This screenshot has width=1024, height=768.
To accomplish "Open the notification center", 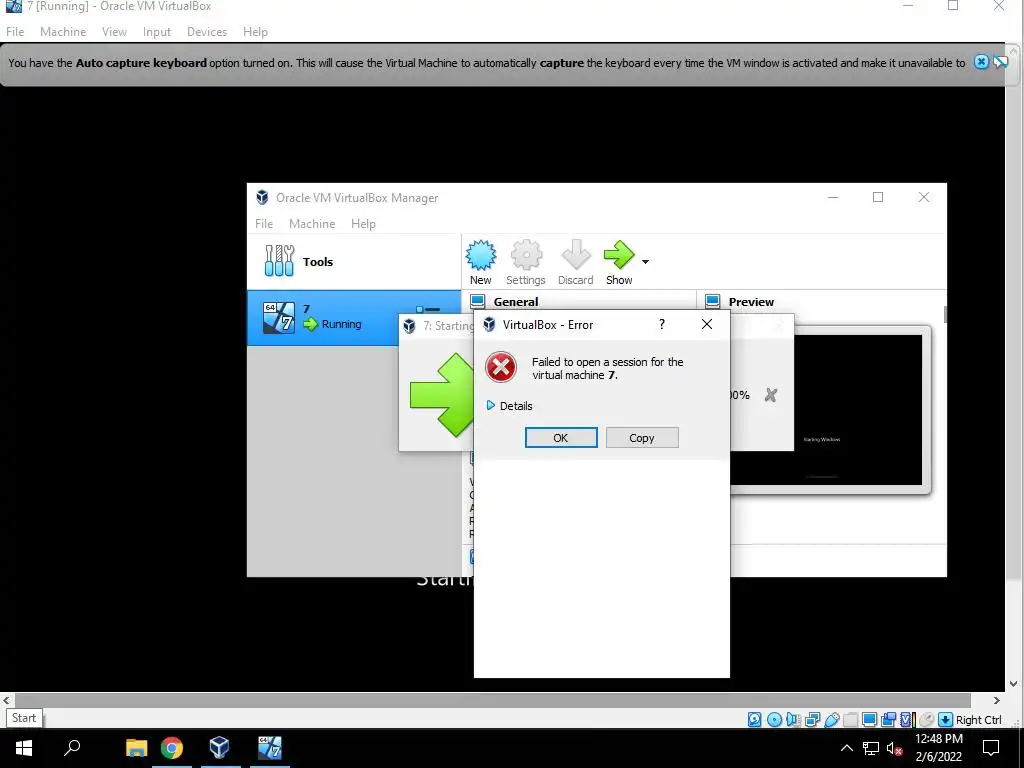I will (x=991, y=748).
